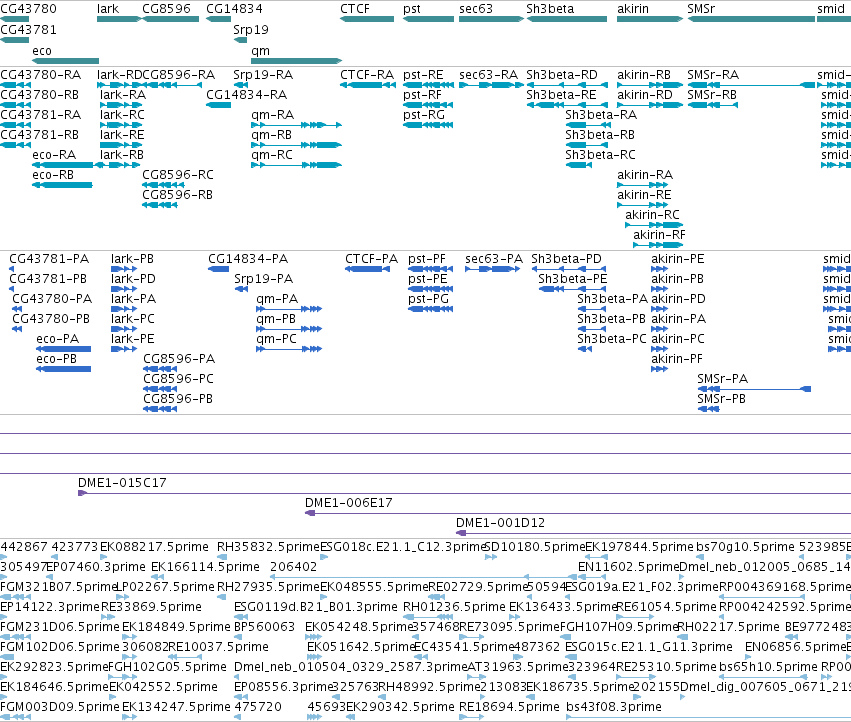Select EST RH01236.5prime
851x722 pixels.
[454, 607]
